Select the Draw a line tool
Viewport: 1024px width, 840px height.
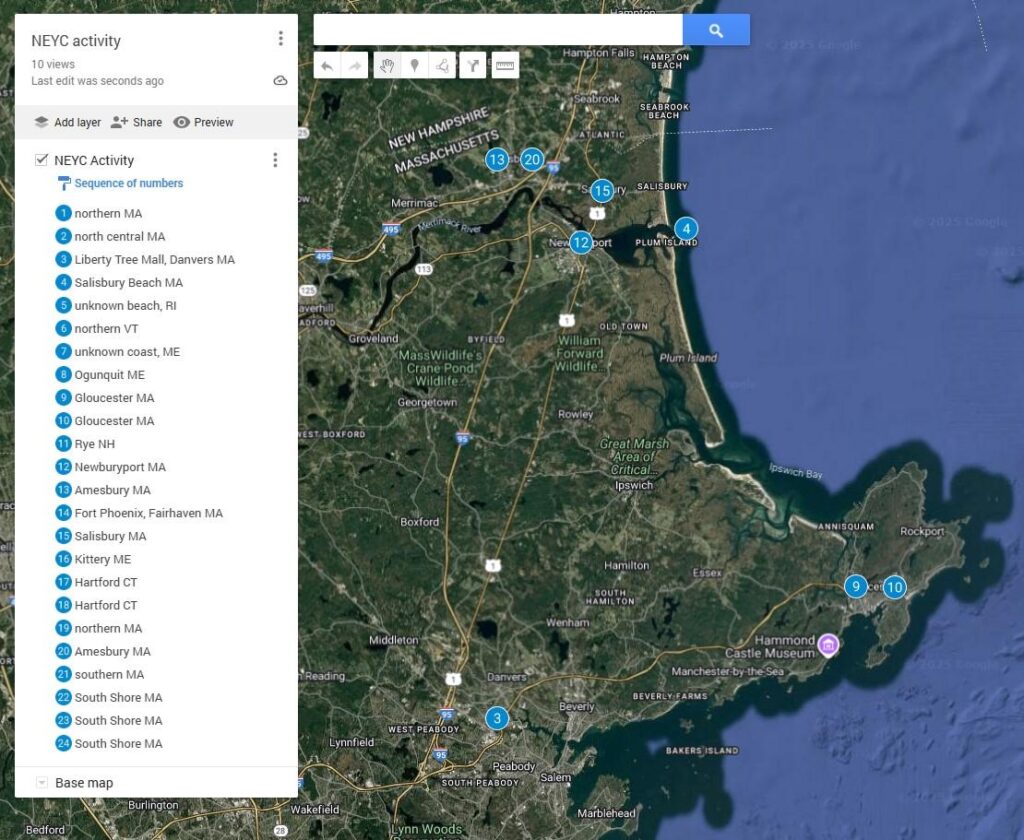click(x=442, y=64)
